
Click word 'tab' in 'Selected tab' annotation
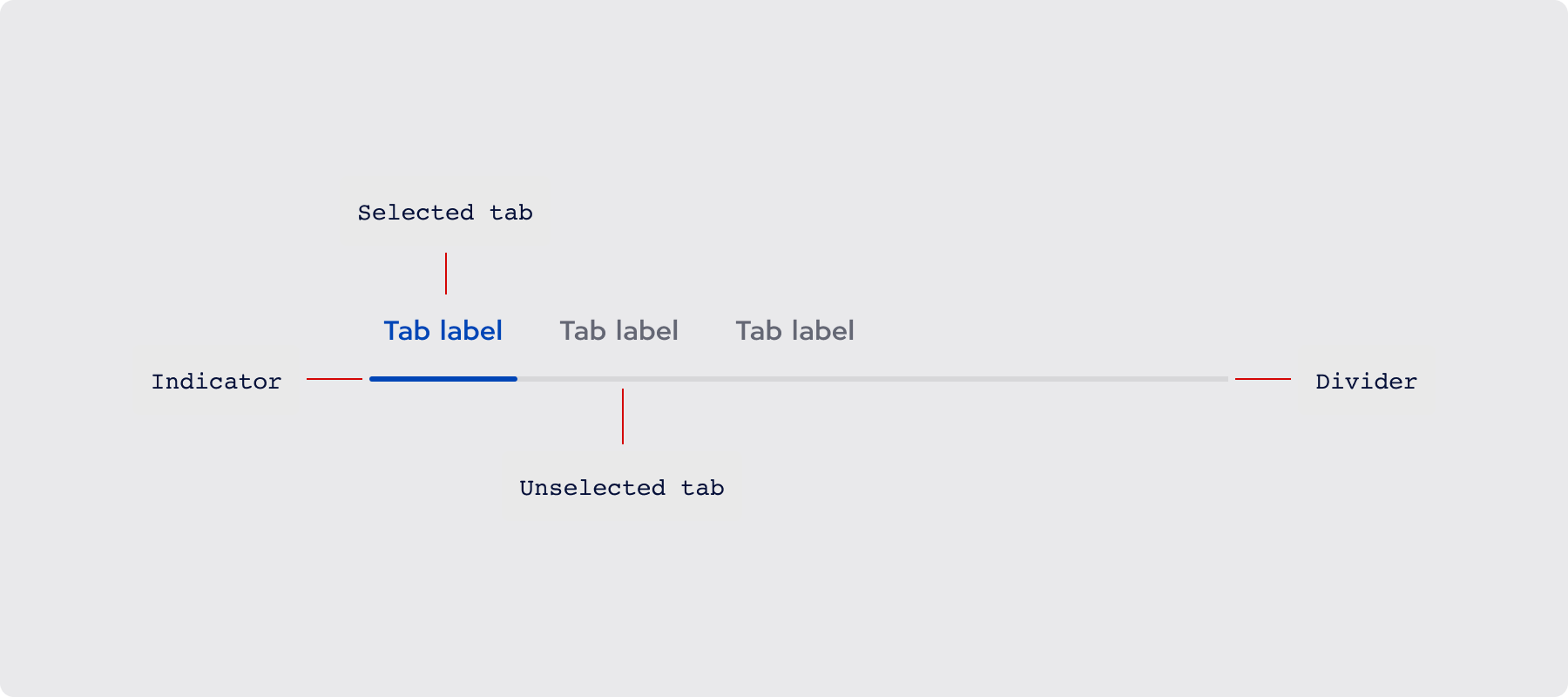pyautogui.click(x=511, y=213)
